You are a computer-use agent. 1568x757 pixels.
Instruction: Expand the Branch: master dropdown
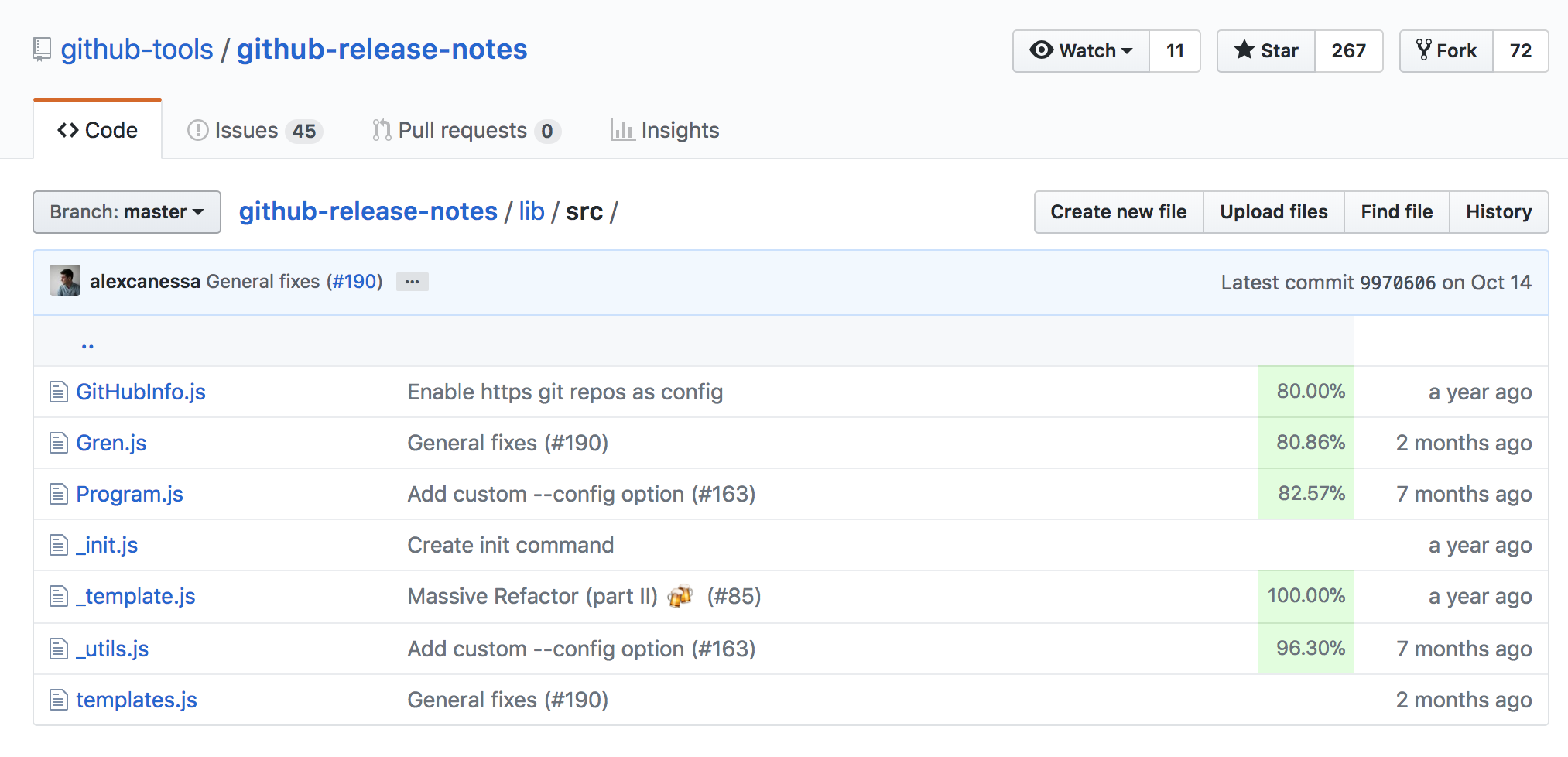(x=127, y=212)
